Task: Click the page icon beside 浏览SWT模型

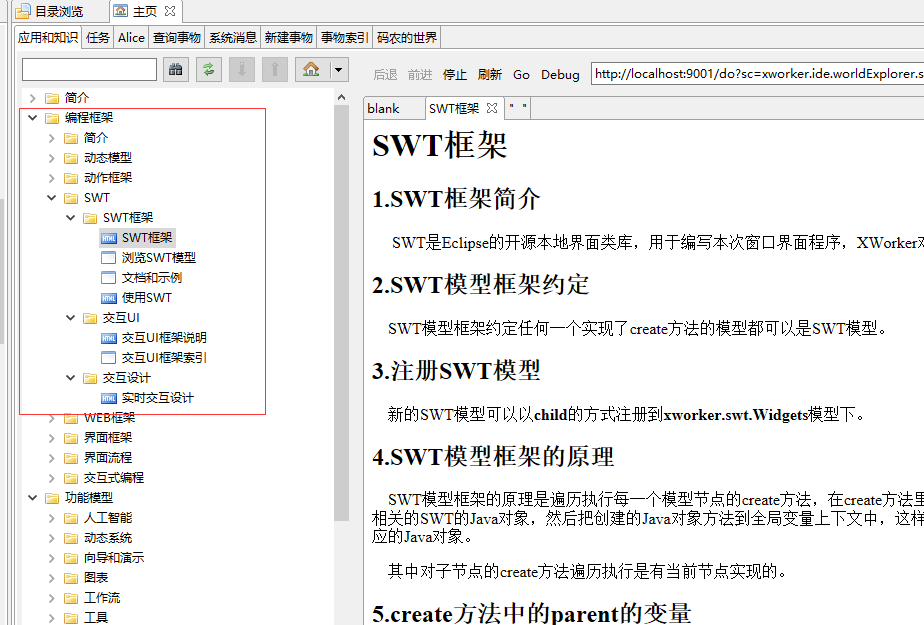Action: [x=108, y=258]
